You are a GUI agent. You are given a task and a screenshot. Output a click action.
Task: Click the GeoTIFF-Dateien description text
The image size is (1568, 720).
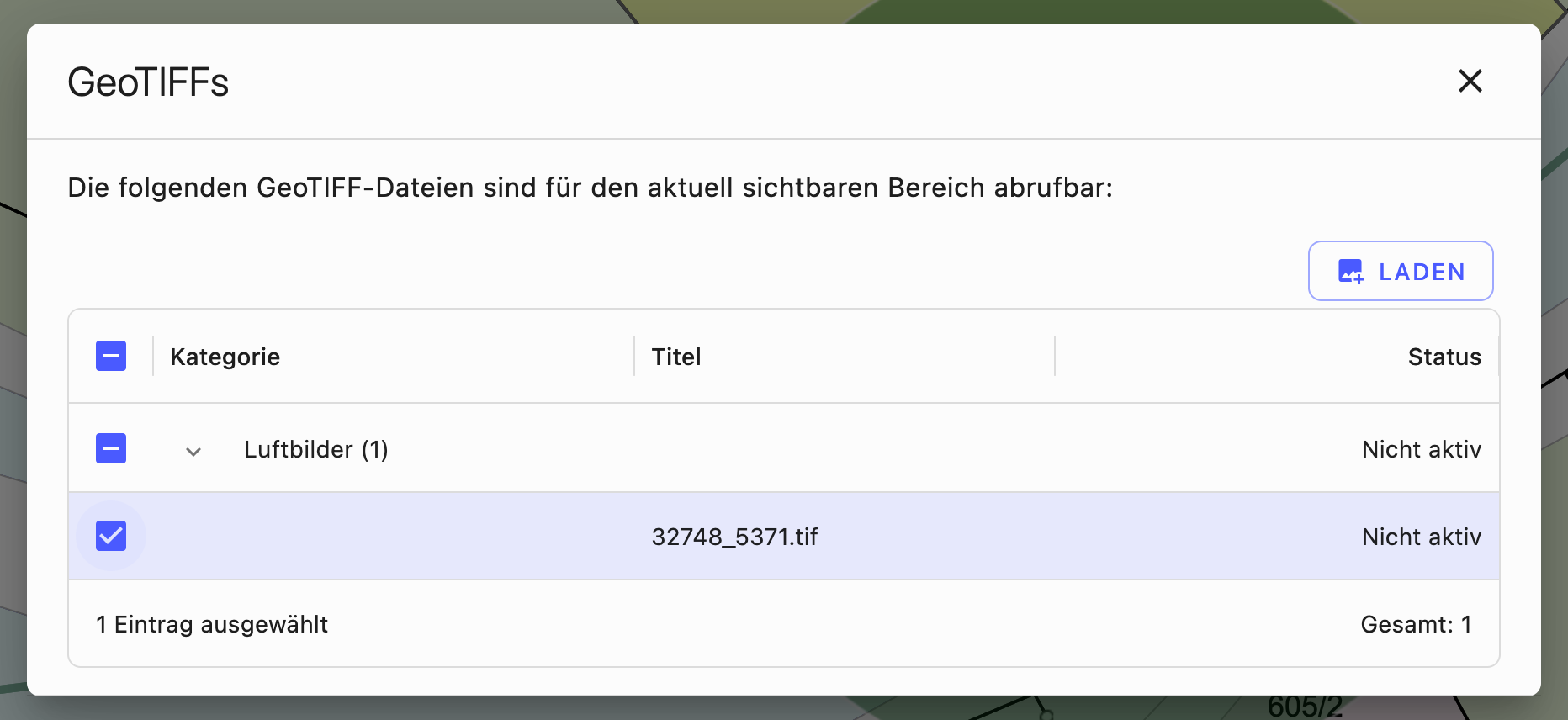590,188
